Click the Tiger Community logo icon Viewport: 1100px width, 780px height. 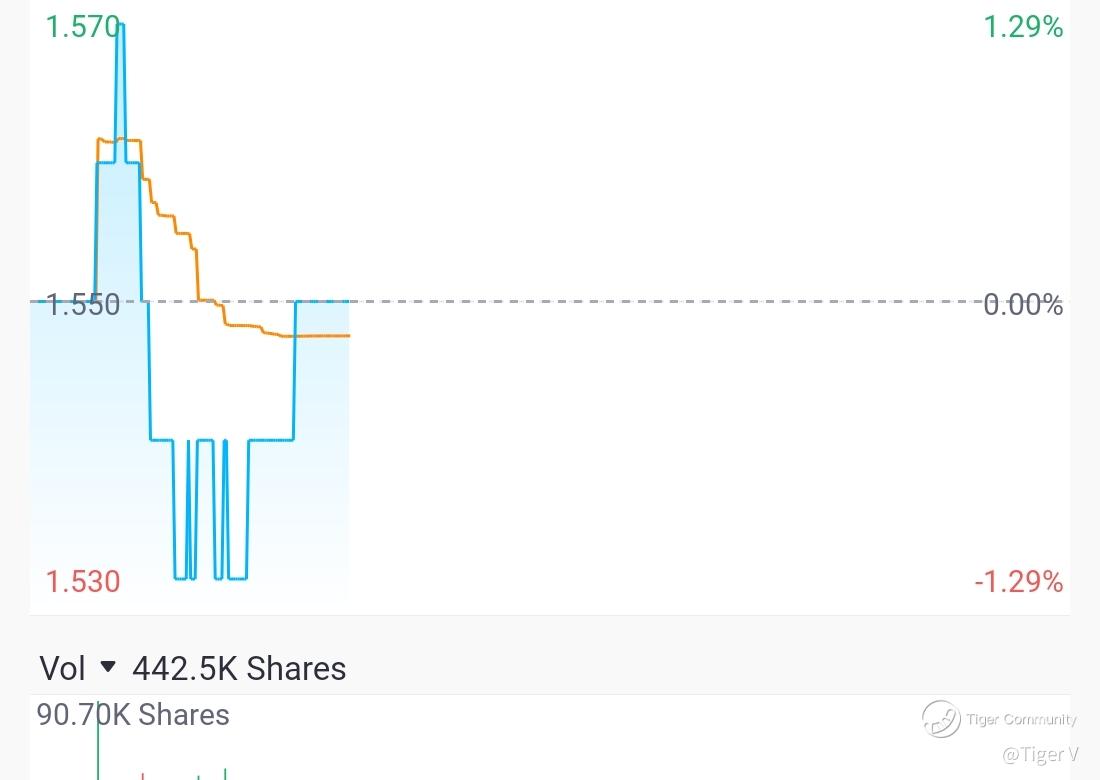[x=941, y=718]
